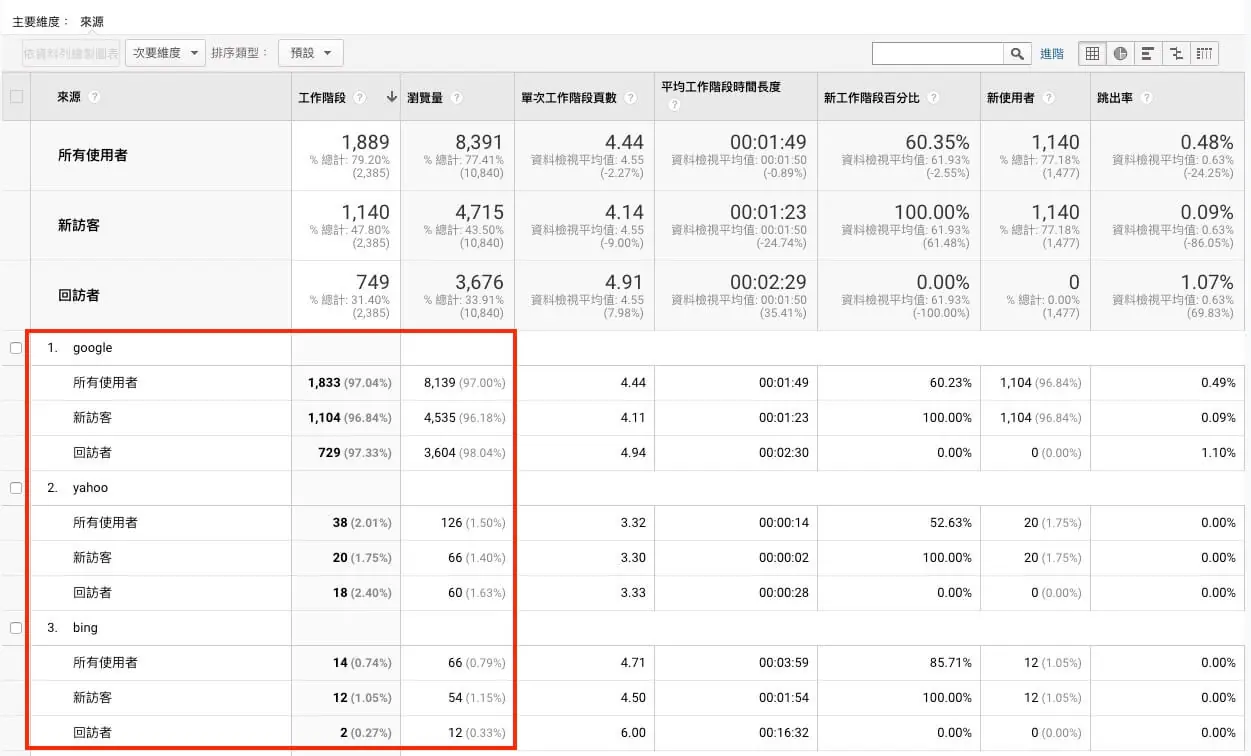
Task: Click the 8,391 total pageviews value
Action: pos(479,142)
